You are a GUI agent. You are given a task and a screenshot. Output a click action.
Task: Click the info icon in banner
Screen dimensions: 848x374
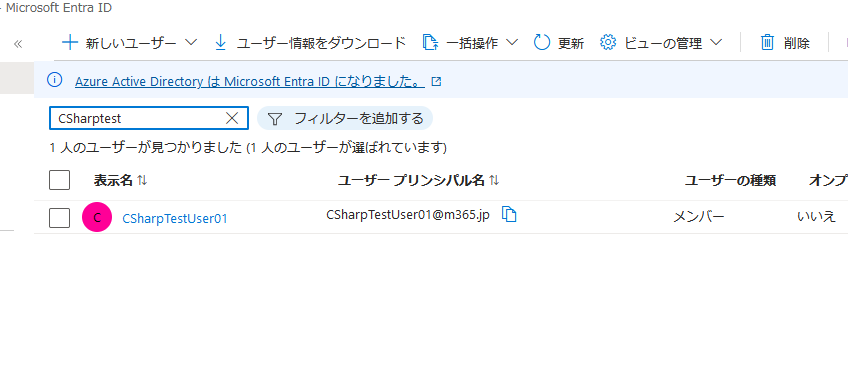[55, 81]
